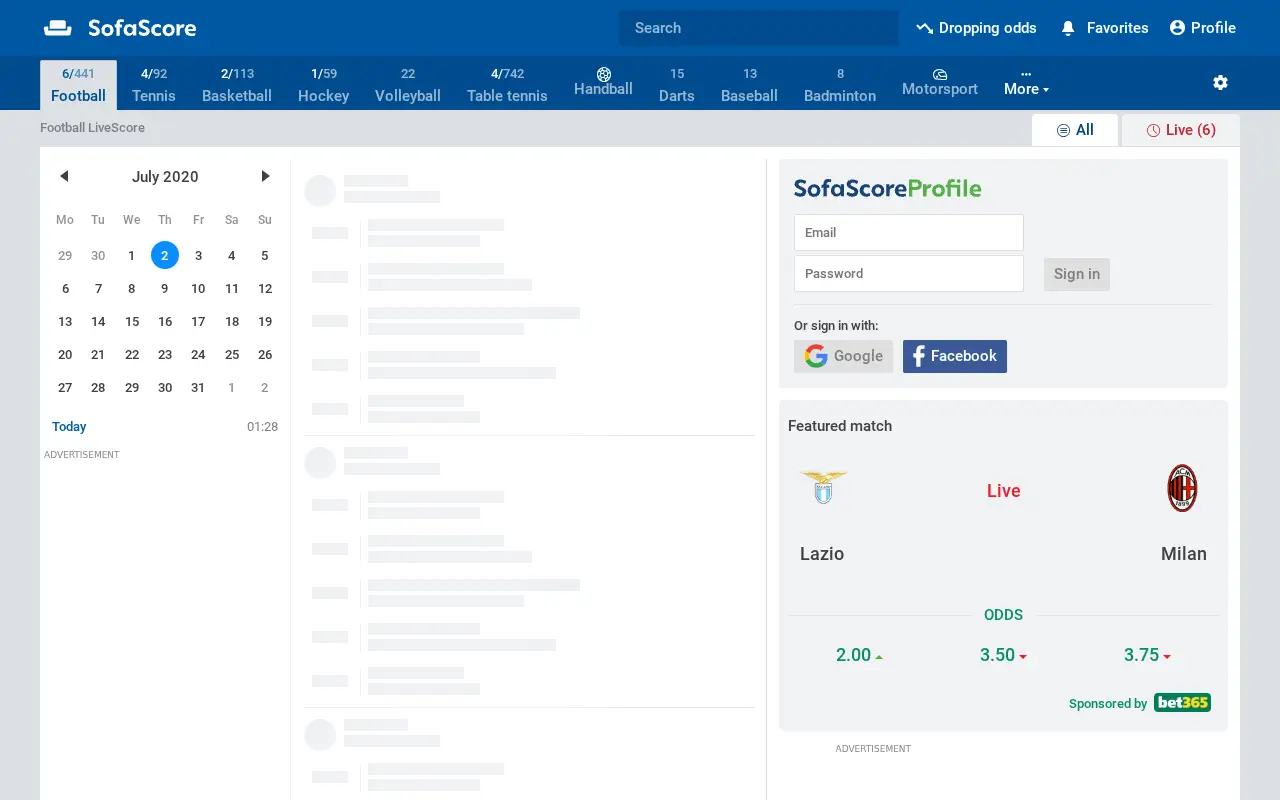Sign in with Facebook
Screen dimensions: 1280x800
pyautogui.click(x=955, y=356)
